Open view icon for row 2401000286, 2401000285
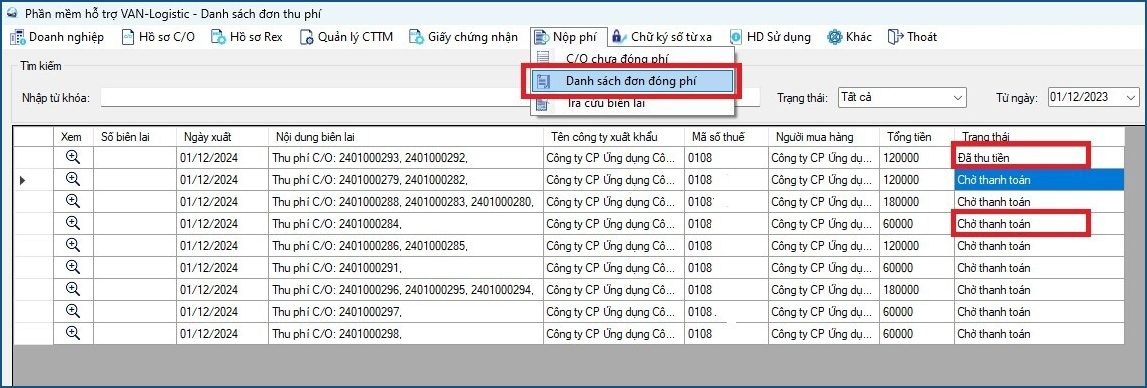Viewport: 1147px width, 388px height. (x=72, y=245)
